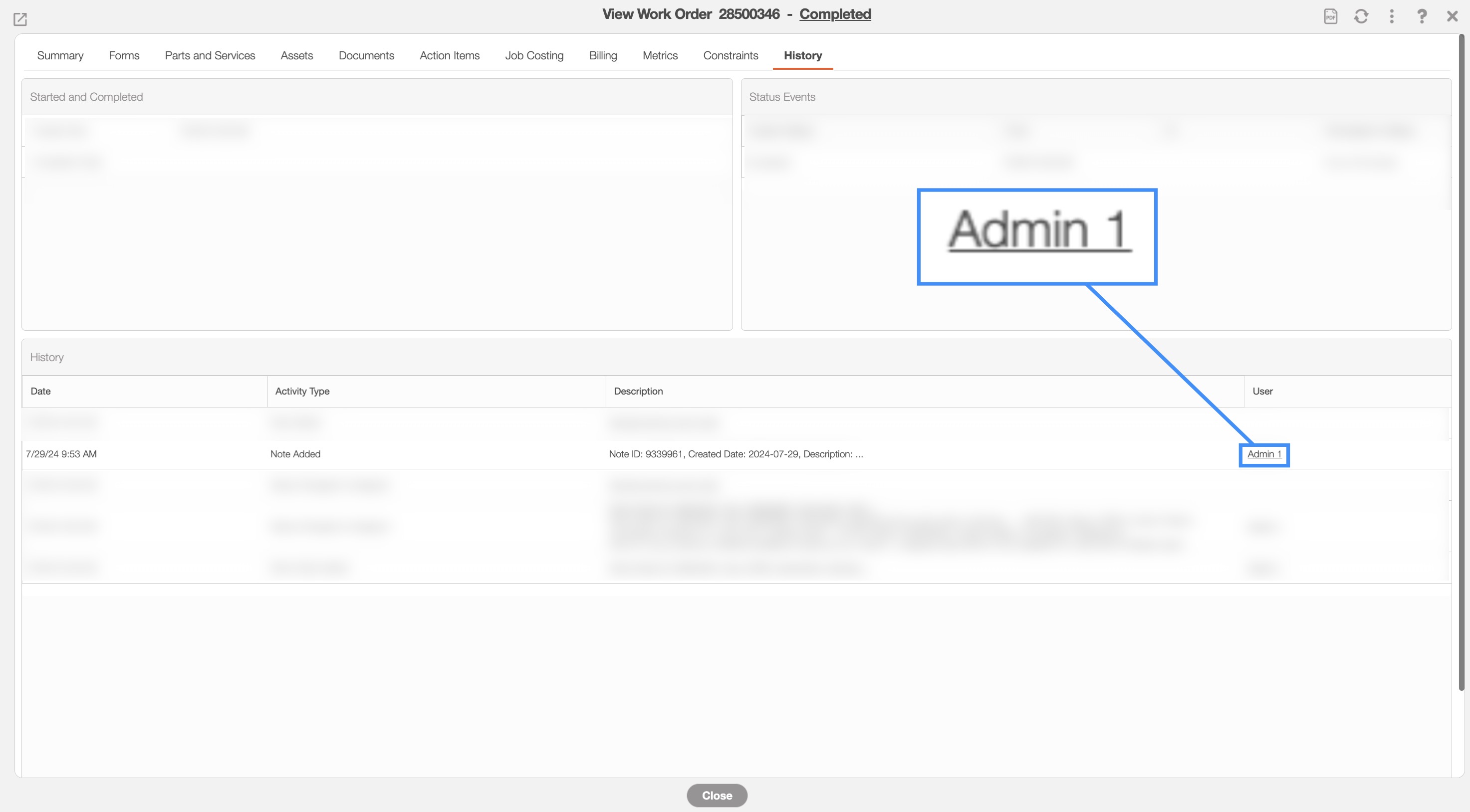The image size is (1470, 812).
Task: Open the Billing tab
Action: (x=603, y=55)
